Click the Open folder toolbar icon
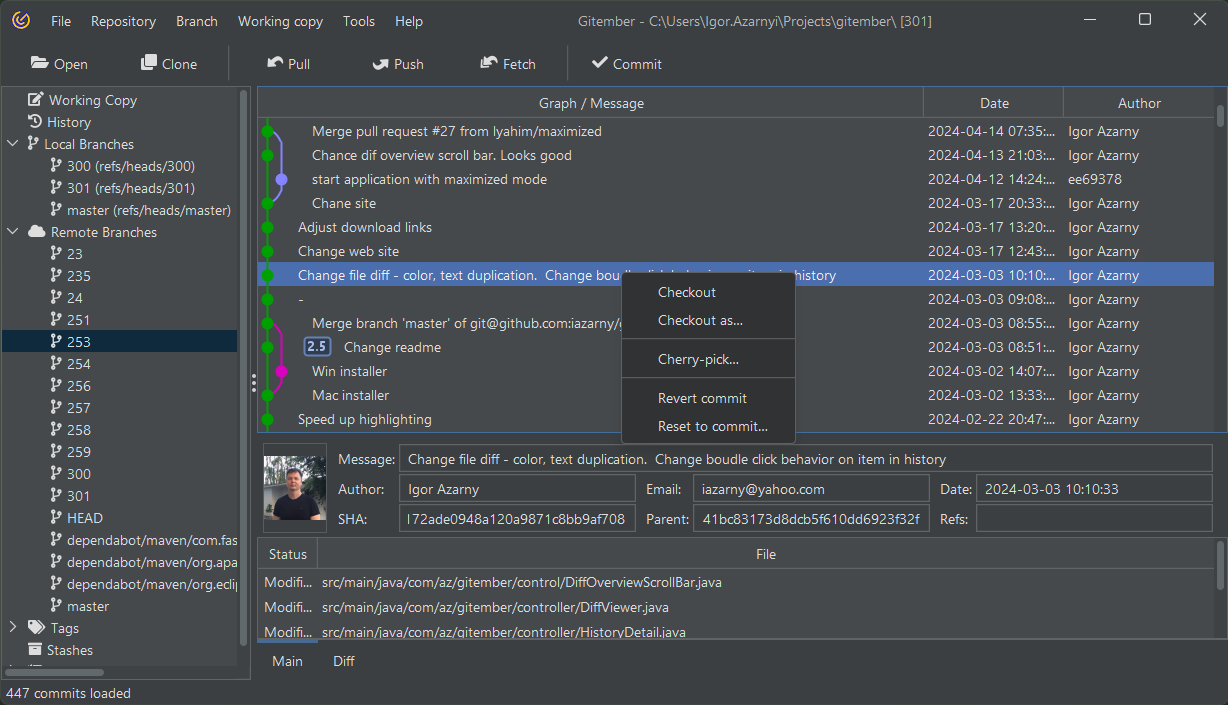This screenshot has height=705, width=1228. coord(40,63)
